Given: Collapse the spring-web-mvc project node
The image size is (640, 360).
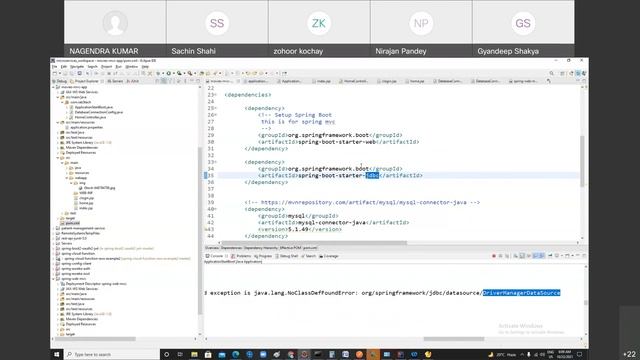Looking at the screenshot, I should (53, 279).
